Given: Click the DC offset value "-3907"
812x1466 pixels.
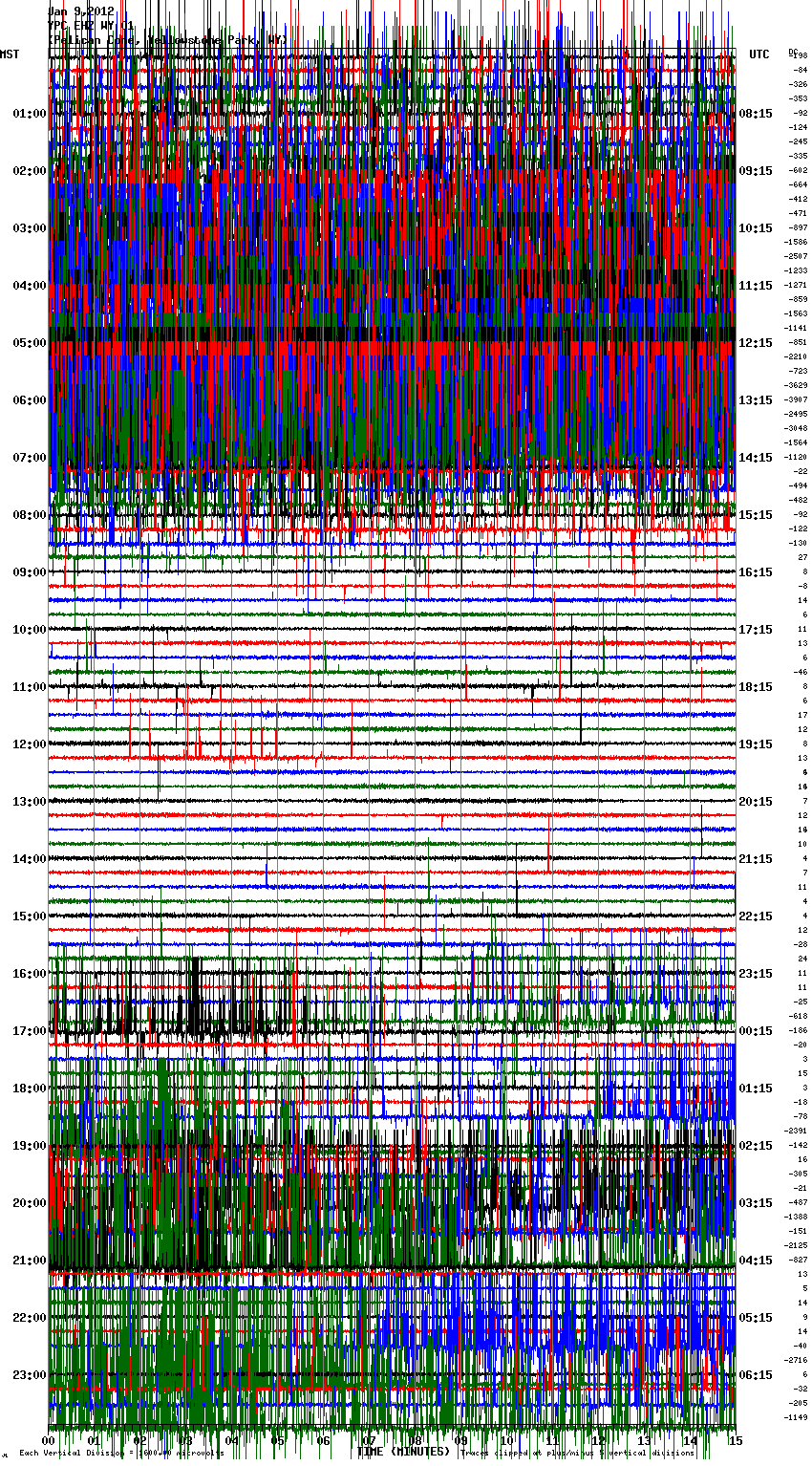Looking at the screenshot, I should tap(796, 399).
